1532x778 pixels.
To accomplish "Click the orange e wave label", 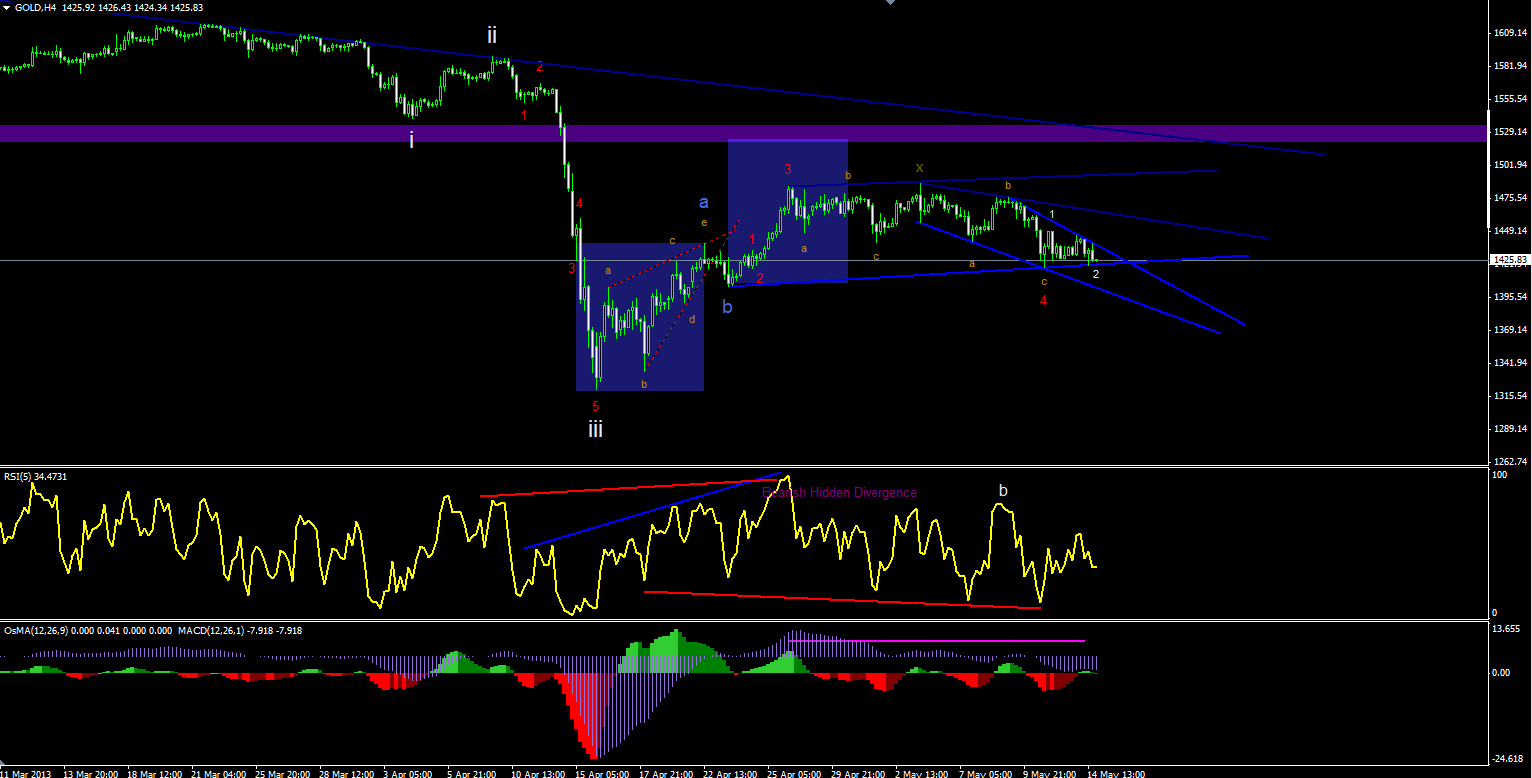I will coord(704,222).
